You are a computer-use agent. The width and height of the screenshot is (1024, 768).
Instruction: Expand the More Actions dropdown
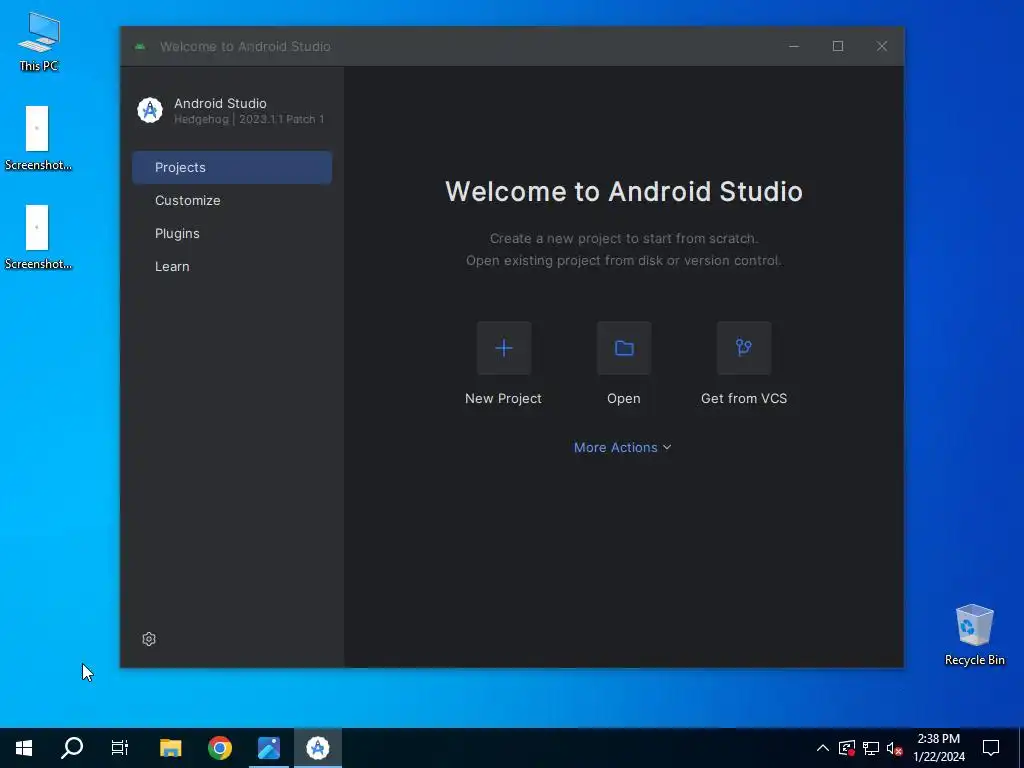pos(622,447)
